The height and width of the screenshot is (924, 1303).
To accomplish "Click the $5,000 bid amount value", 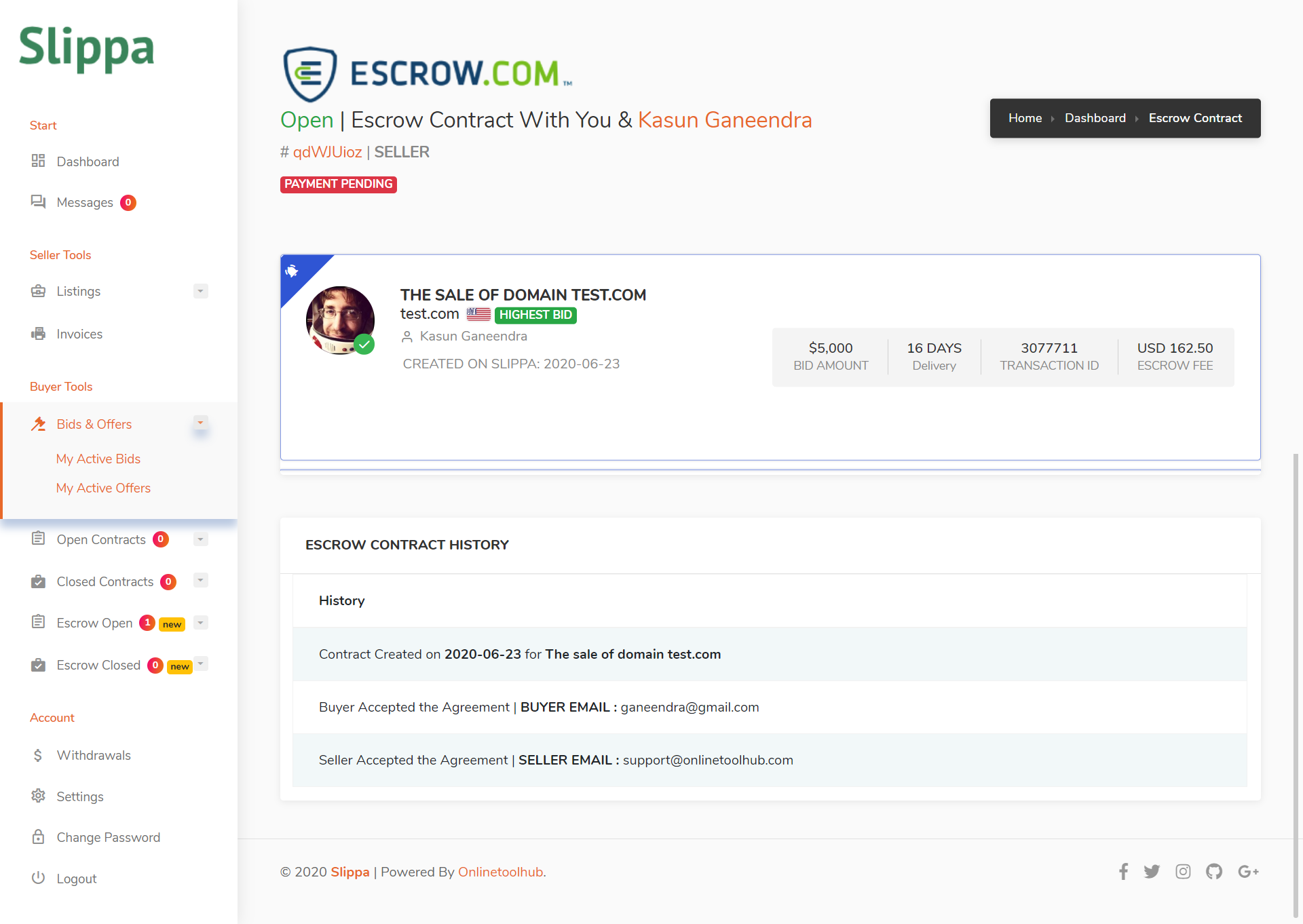I will click(831, 348).
